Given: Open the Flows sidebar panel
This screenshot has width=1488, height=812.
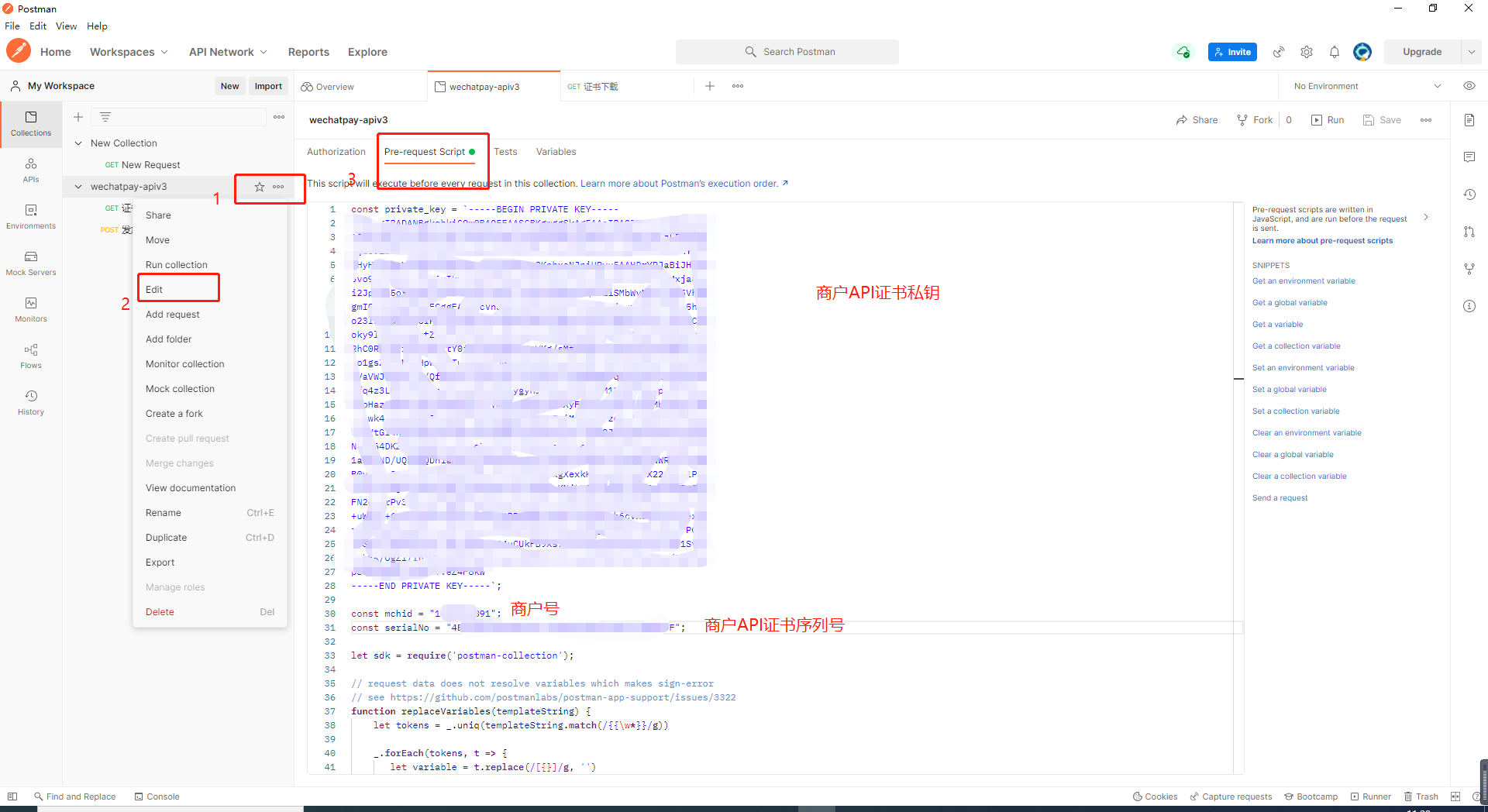Looking at the screenshot, I should point(31,356).
